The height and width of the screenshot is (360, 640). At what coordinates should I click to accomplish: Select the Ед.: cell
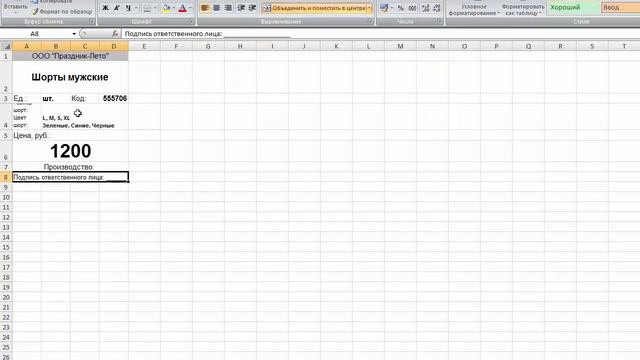tap(27, 98)
